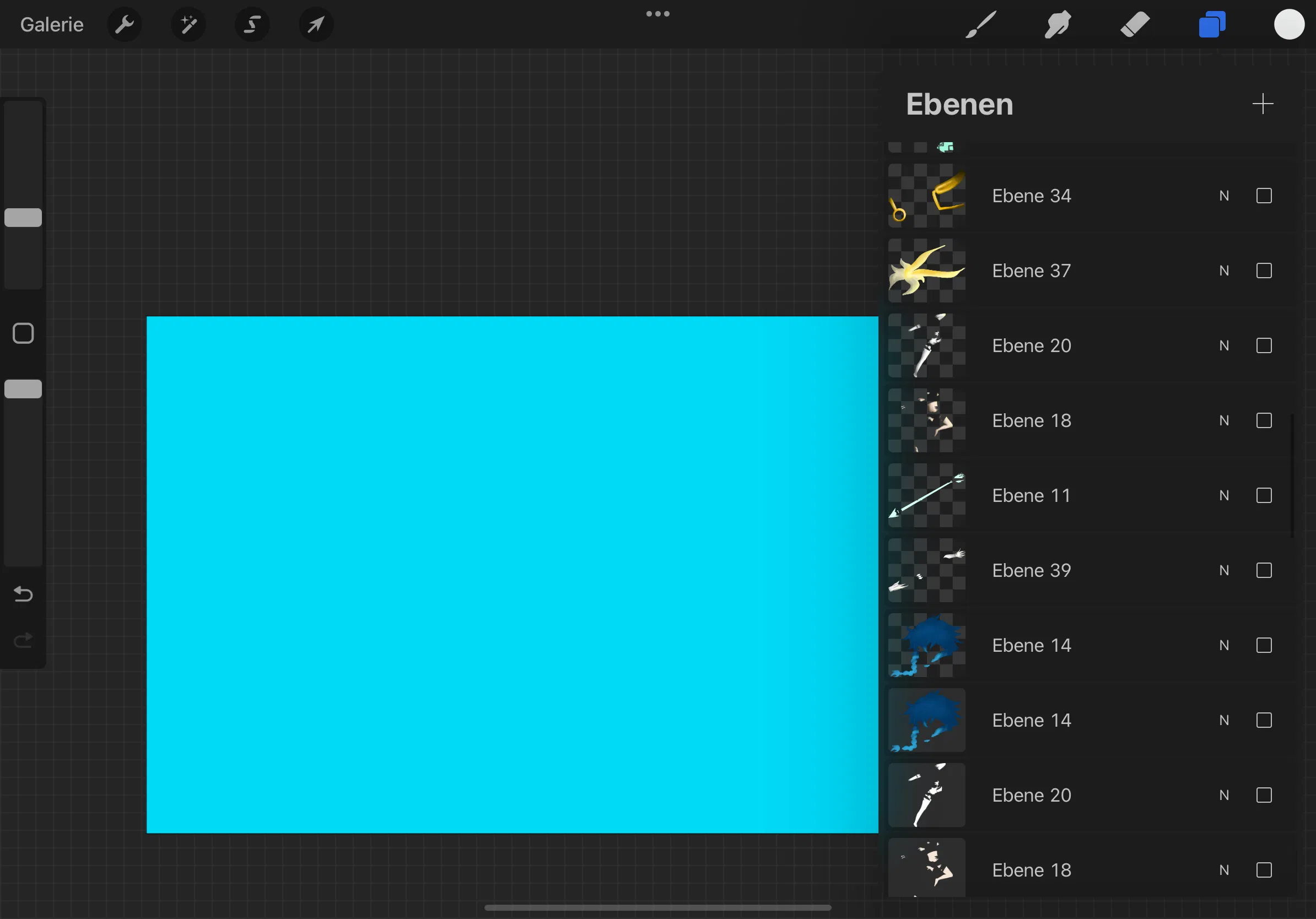This screenshot has height=919, width=1316.
Task: Show layer Ebene 34
Action: 1264,196
